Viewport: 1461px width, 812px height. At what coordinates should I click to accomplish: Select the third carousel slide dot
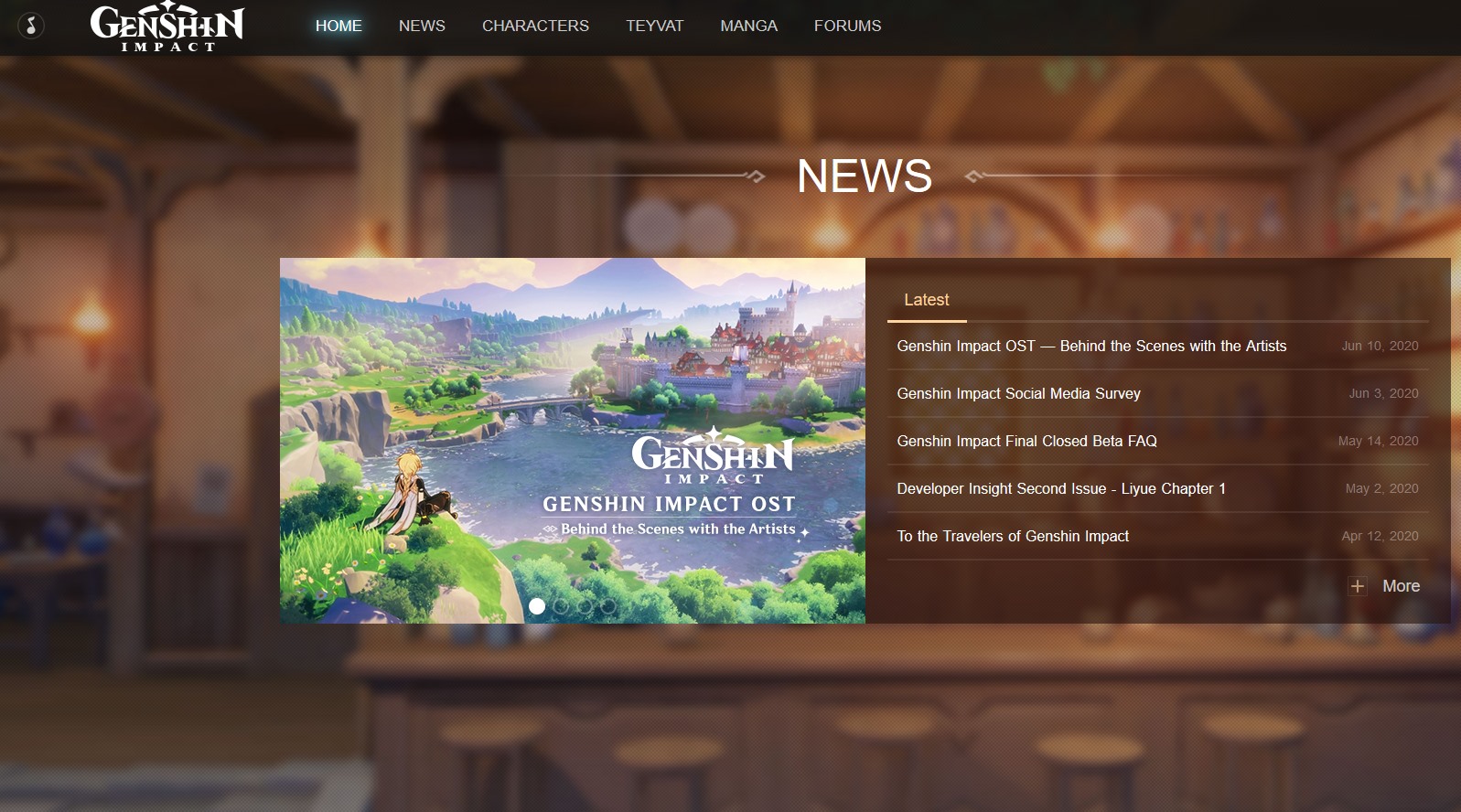pos(585,605)
